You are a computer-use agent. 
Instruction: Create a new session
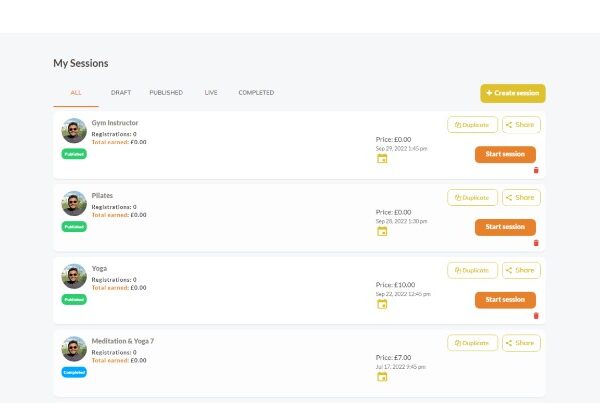pyautogui.click(x=512, y=93)
